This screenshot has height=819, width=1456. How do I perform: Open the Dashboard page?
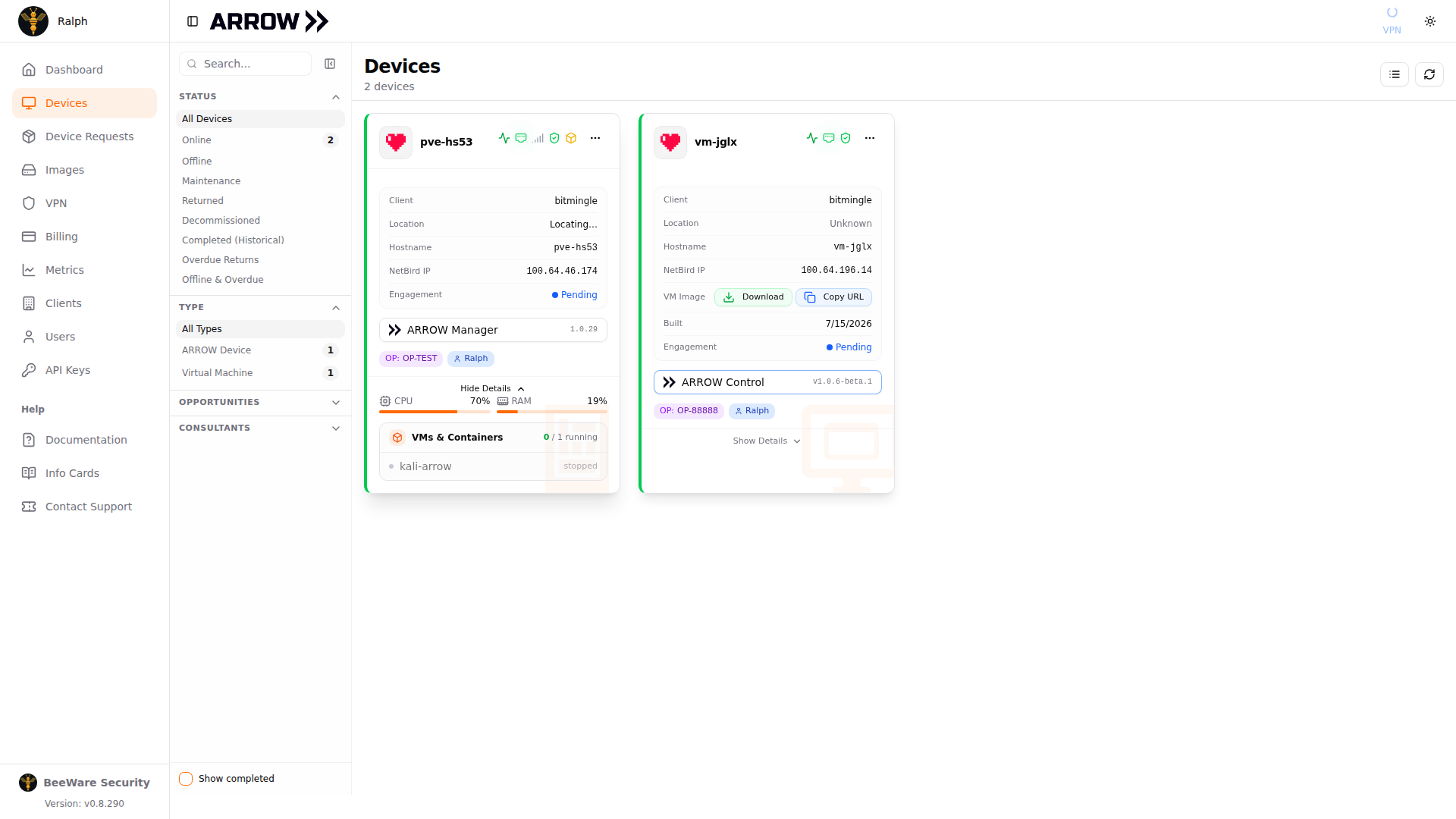tap(84, 70)
